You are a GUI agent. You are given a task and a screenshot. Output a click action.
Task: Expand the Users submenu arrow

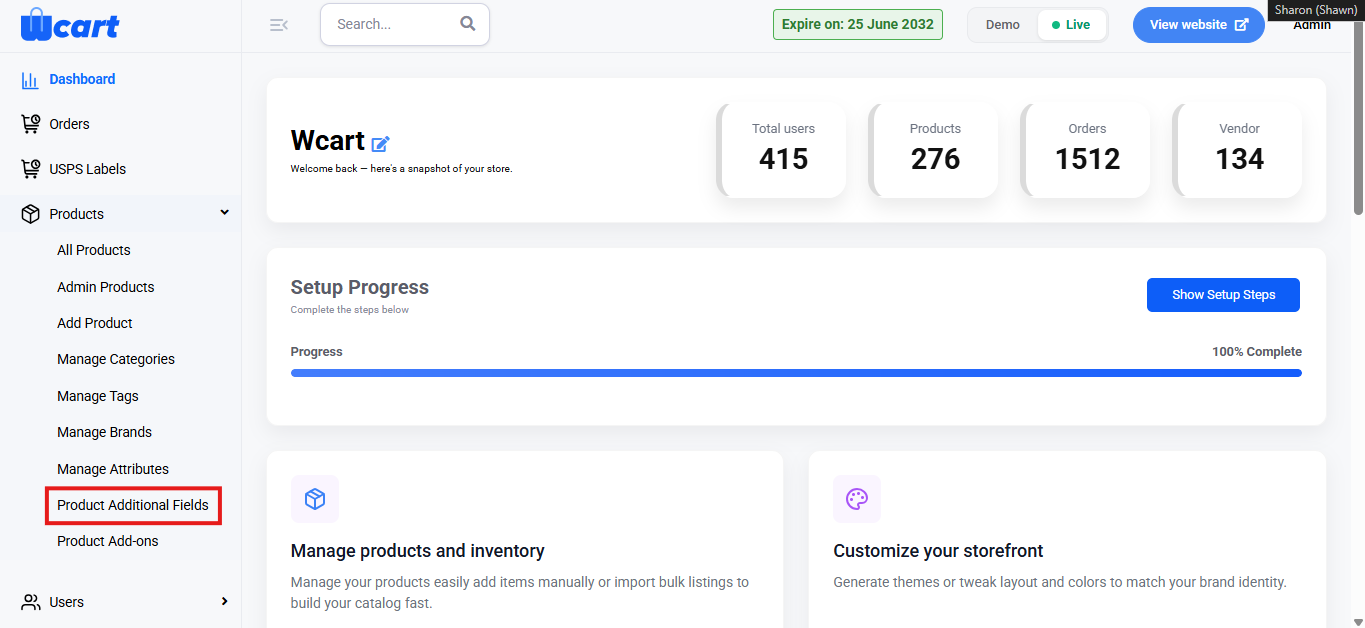(x=224, y=601)
